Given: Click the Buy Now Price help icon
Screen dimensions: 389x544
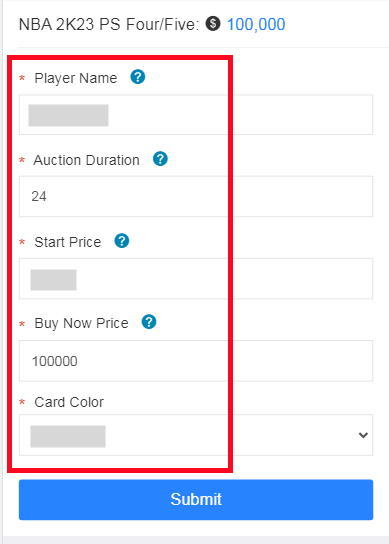Looking at the screenshot, I should [x=149, y=322].
